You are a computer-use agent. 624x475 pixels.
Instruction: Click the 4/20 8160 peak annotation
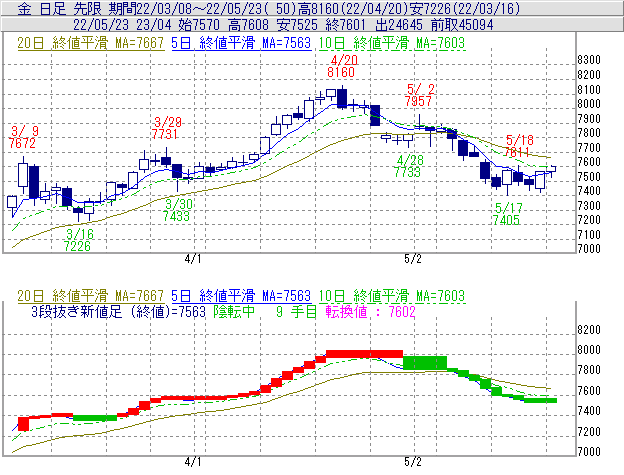(342, 66)
